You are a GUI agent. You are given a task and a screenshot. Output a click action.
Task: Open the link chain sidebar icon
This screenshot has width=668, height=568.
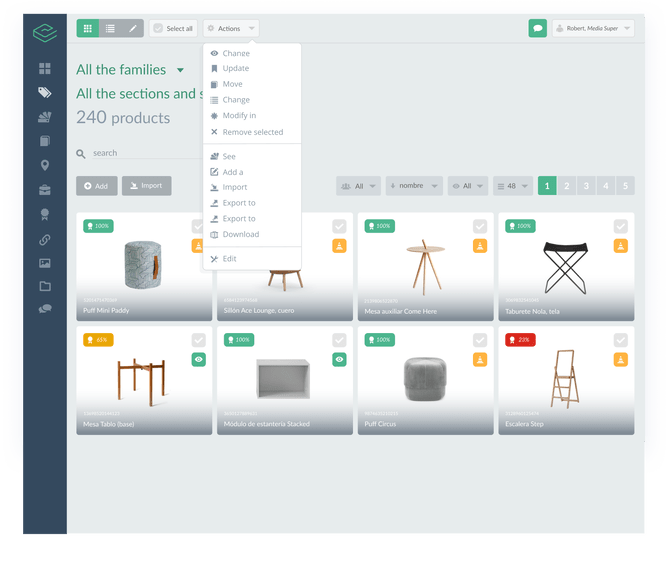(45, 239)
